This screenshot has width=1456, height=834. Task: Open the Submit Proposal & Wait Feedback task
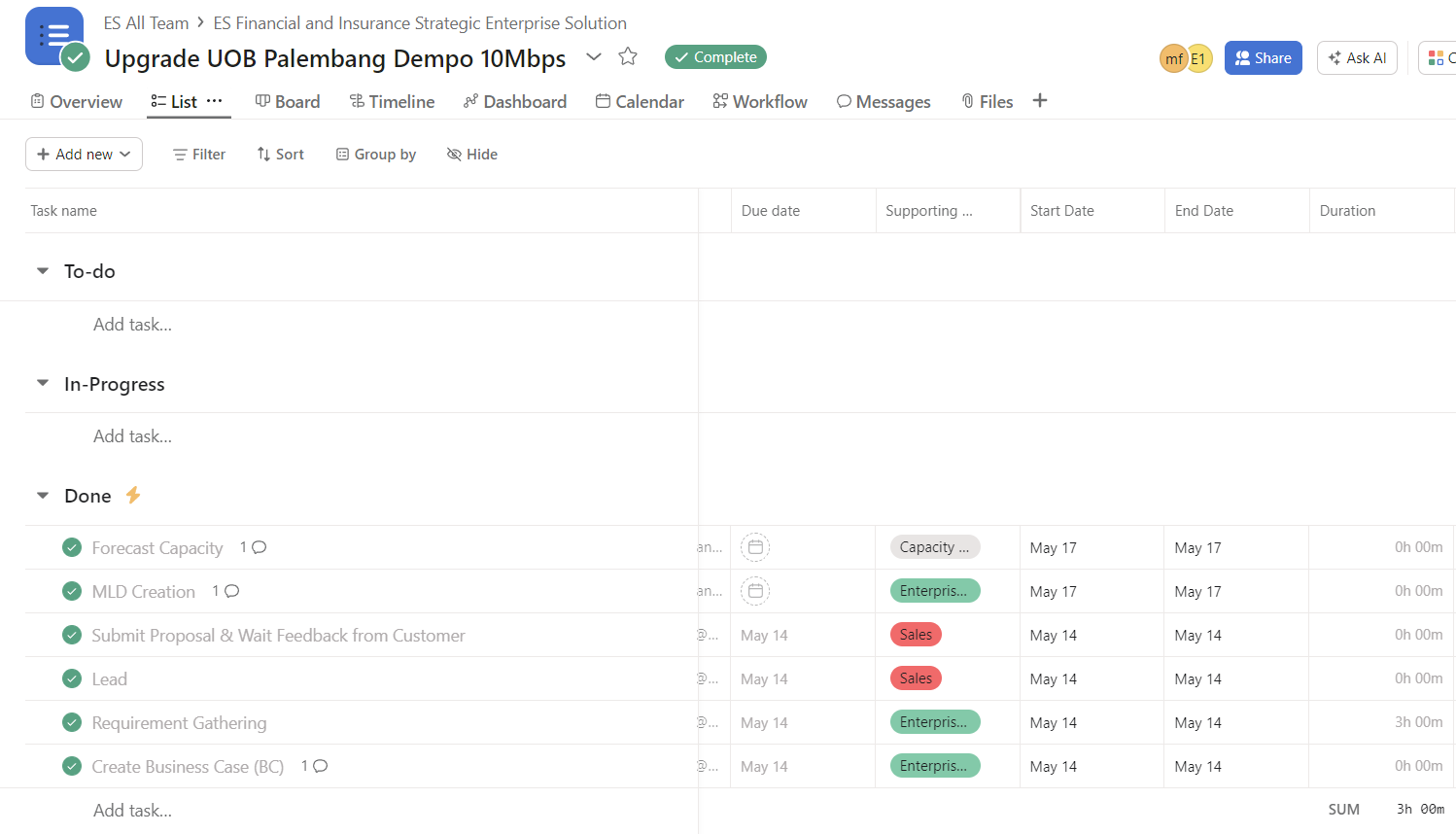click(278, 636)
